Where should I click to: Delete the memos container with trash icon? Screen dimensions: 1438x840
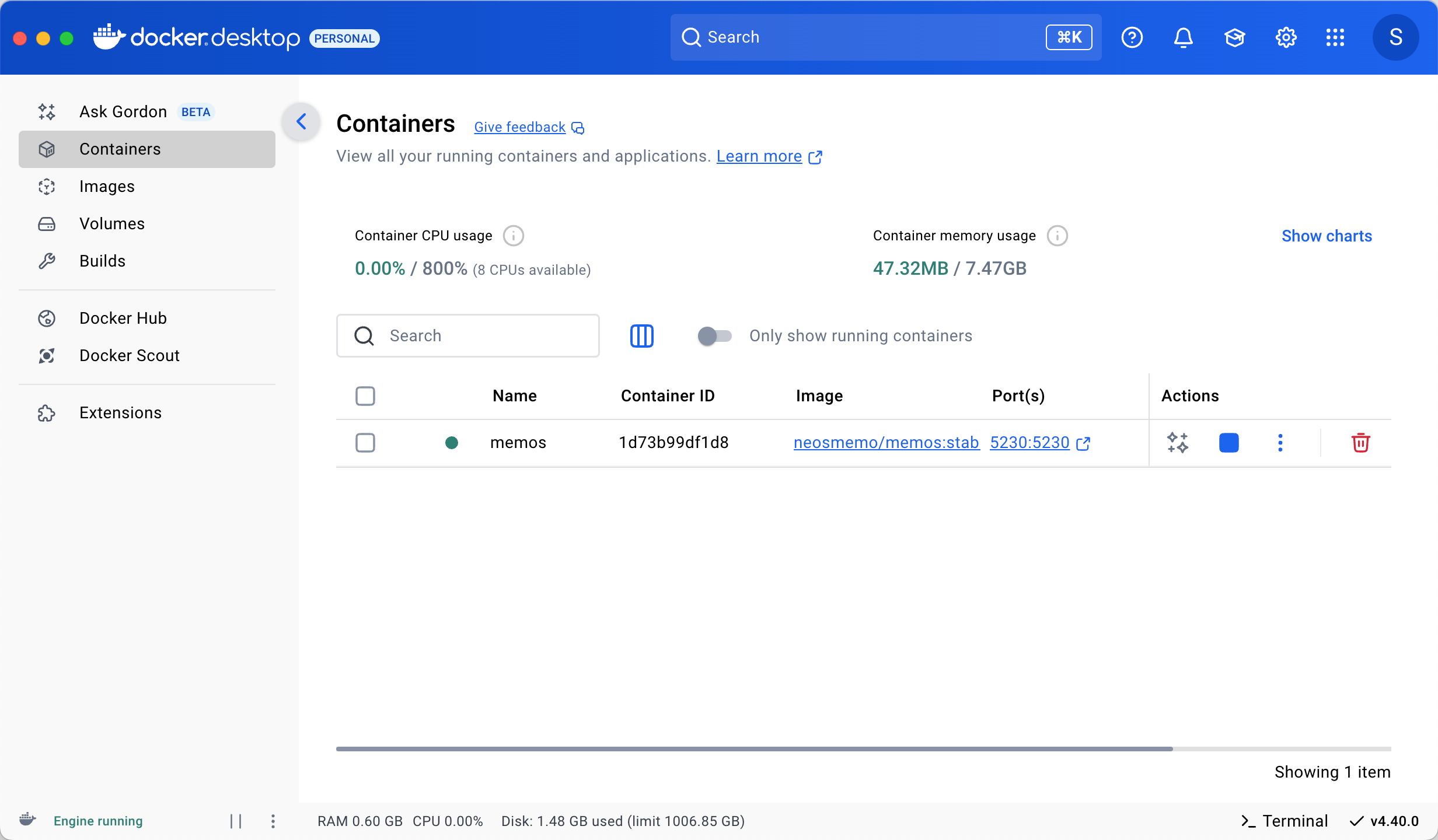(x=1360, y=443)
